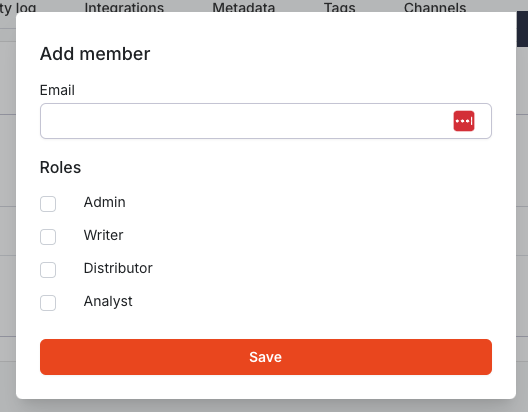Go to the Tags tab

pyautogui.click(x=339, y=7)
